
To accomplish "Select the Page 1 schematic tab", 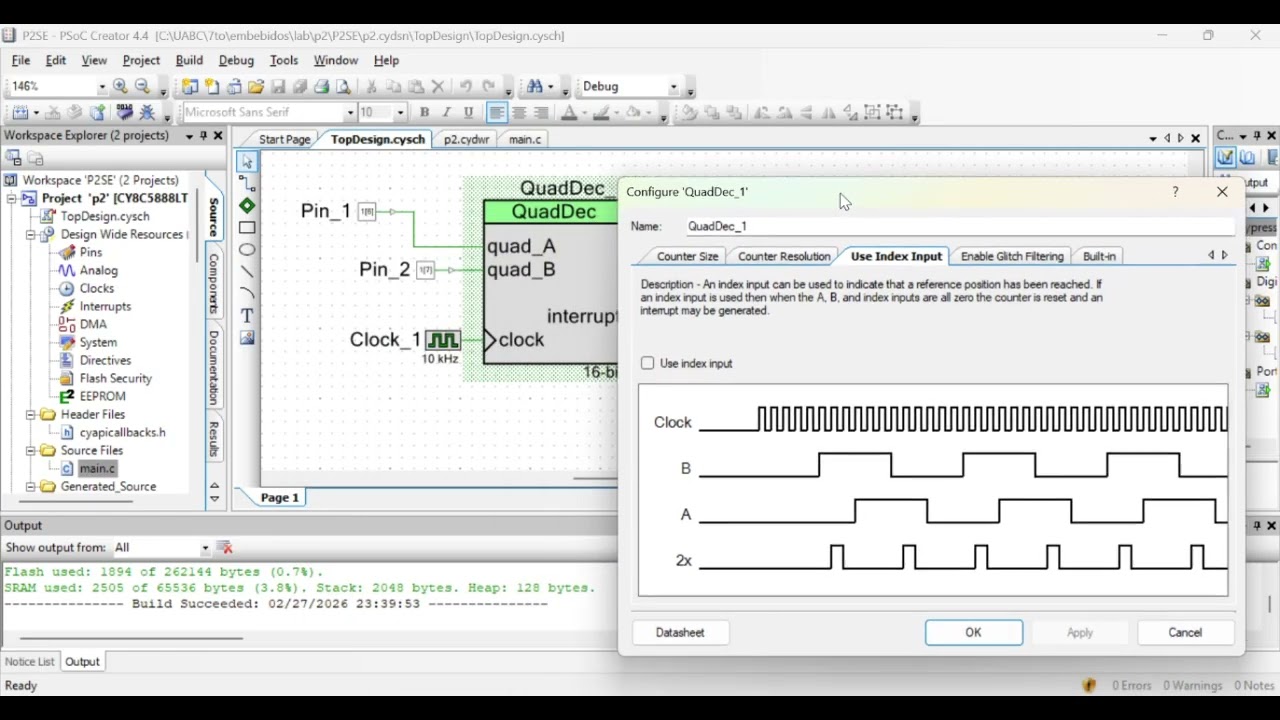I will click(x=280, y=497).
